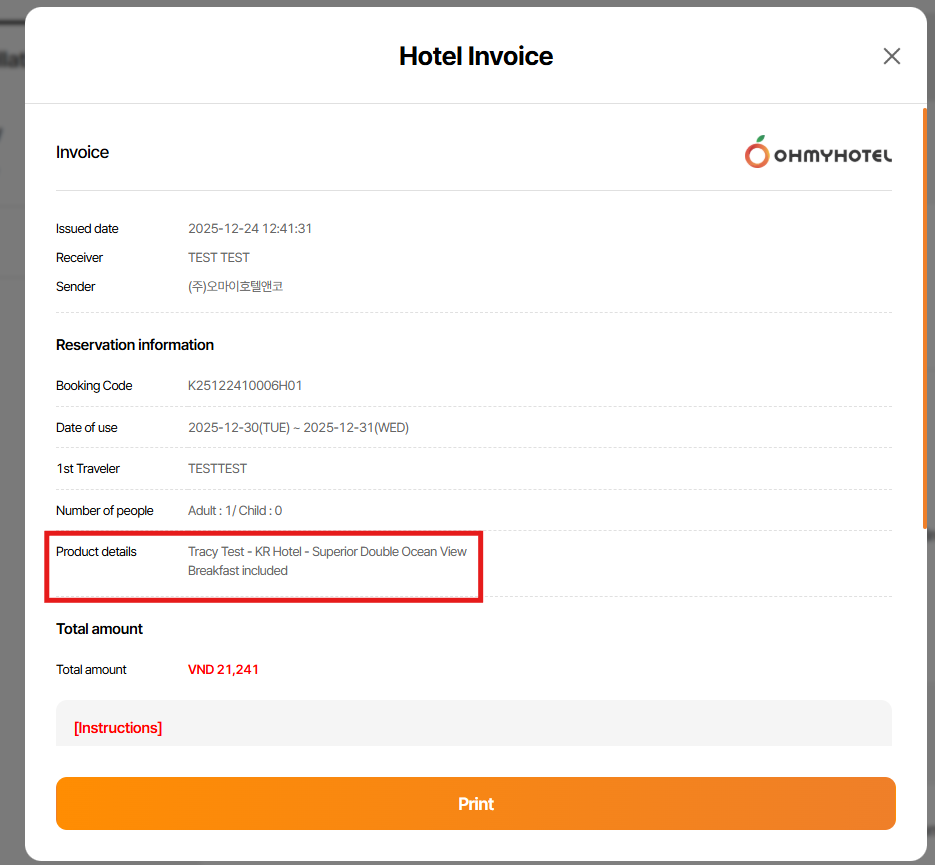Click the Product details label
Viewport: 935px width, 865px height.
(x=96, y=552)
